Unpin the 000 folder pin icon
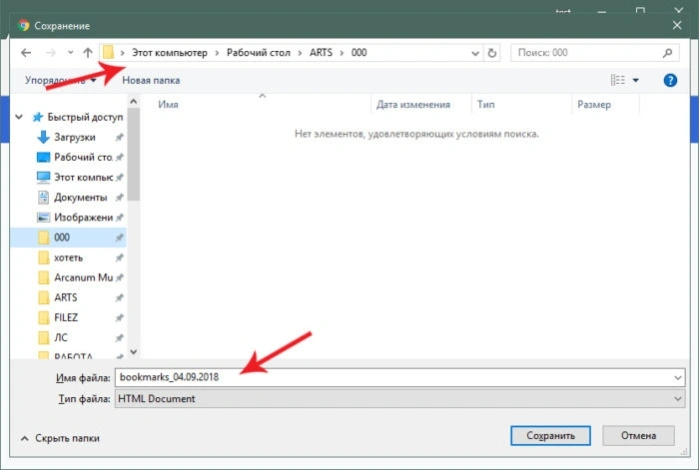Viewport: 699px width, 470px height. click(x=119, y=238)
